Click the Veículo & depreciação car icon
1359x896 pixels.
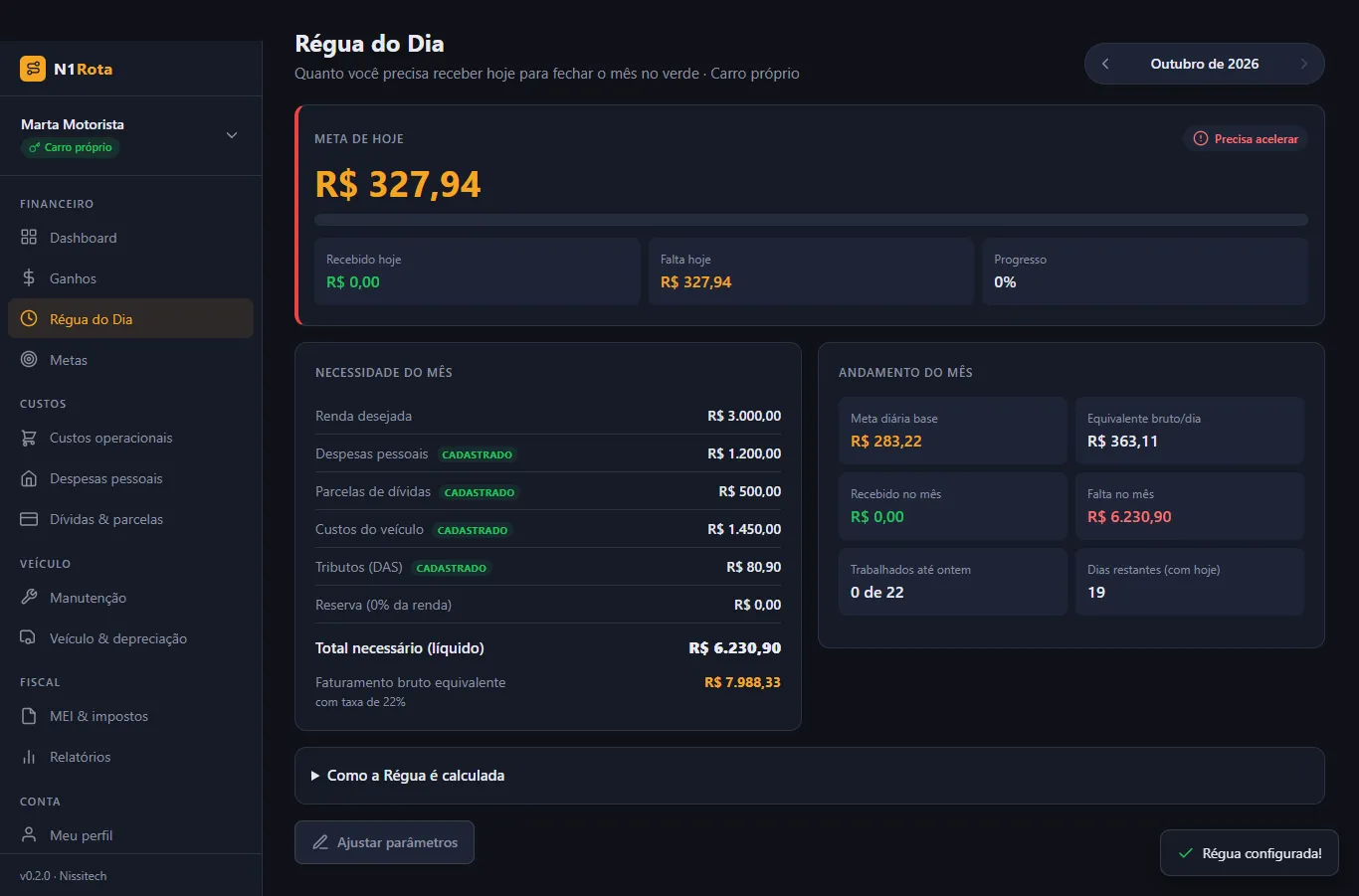click(29, 638)
